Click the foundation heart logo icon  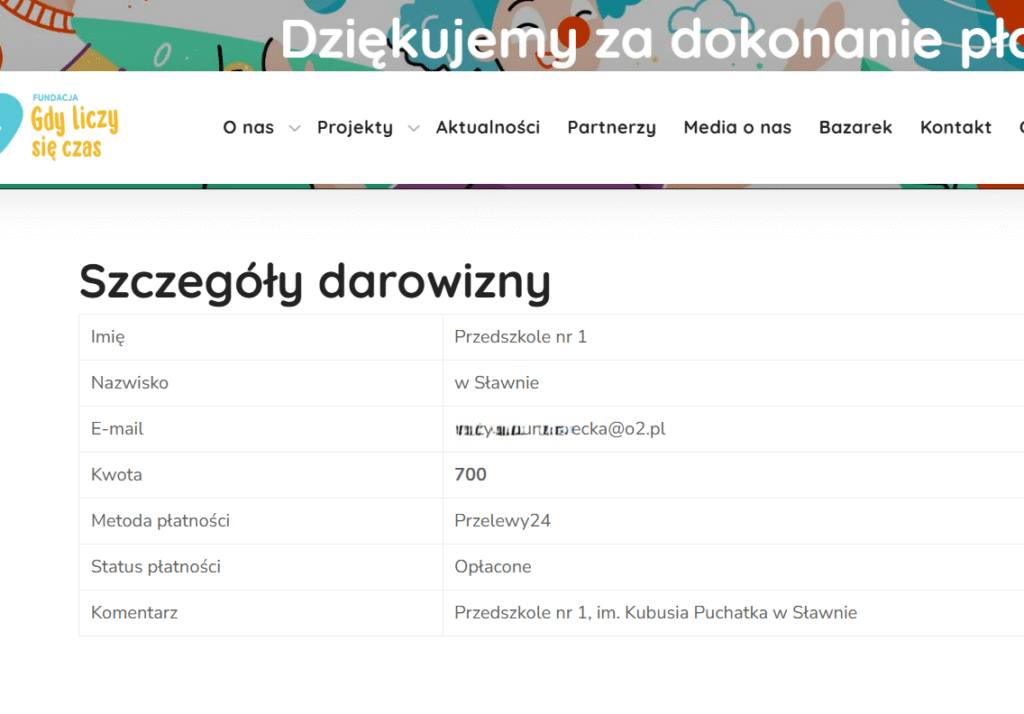pyautogui.click(x=12, y=126)
